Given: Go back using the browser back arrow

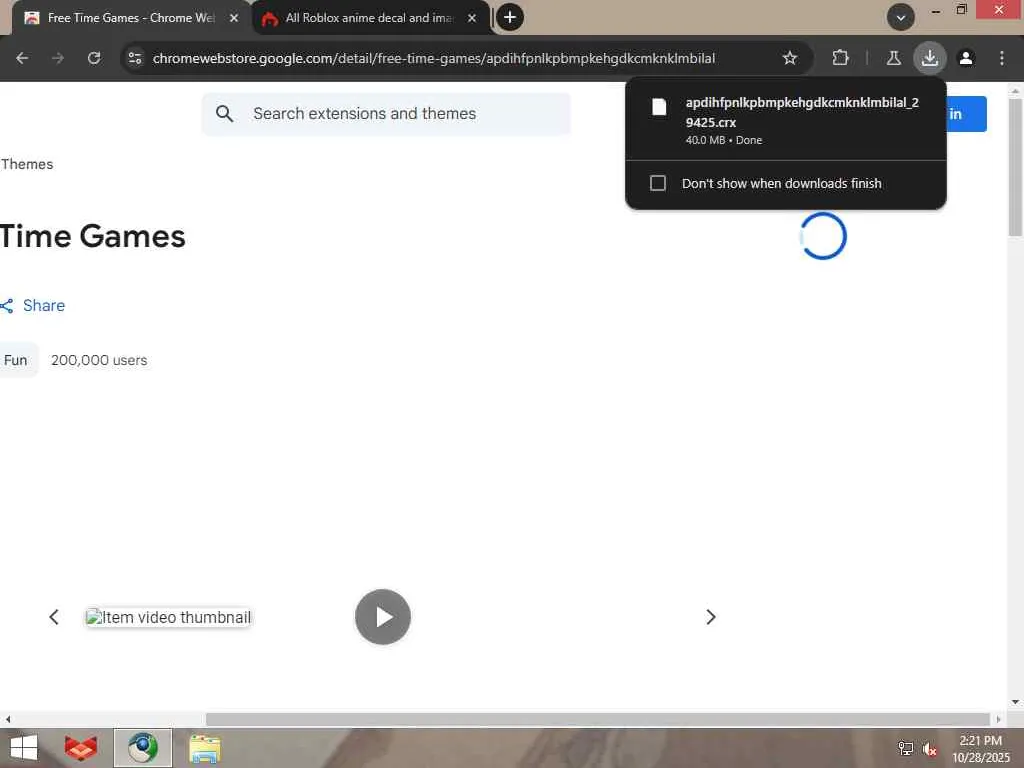Looking at the screenshot, I should (x=22, y=58).
